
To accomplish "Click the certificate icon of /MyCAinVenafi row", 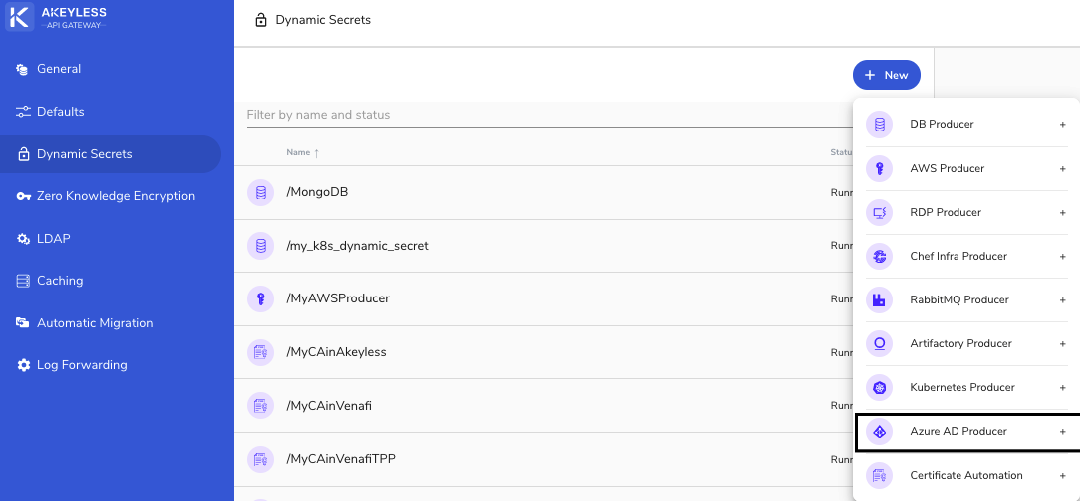I will pyautogui.click(x=260, y=406).
